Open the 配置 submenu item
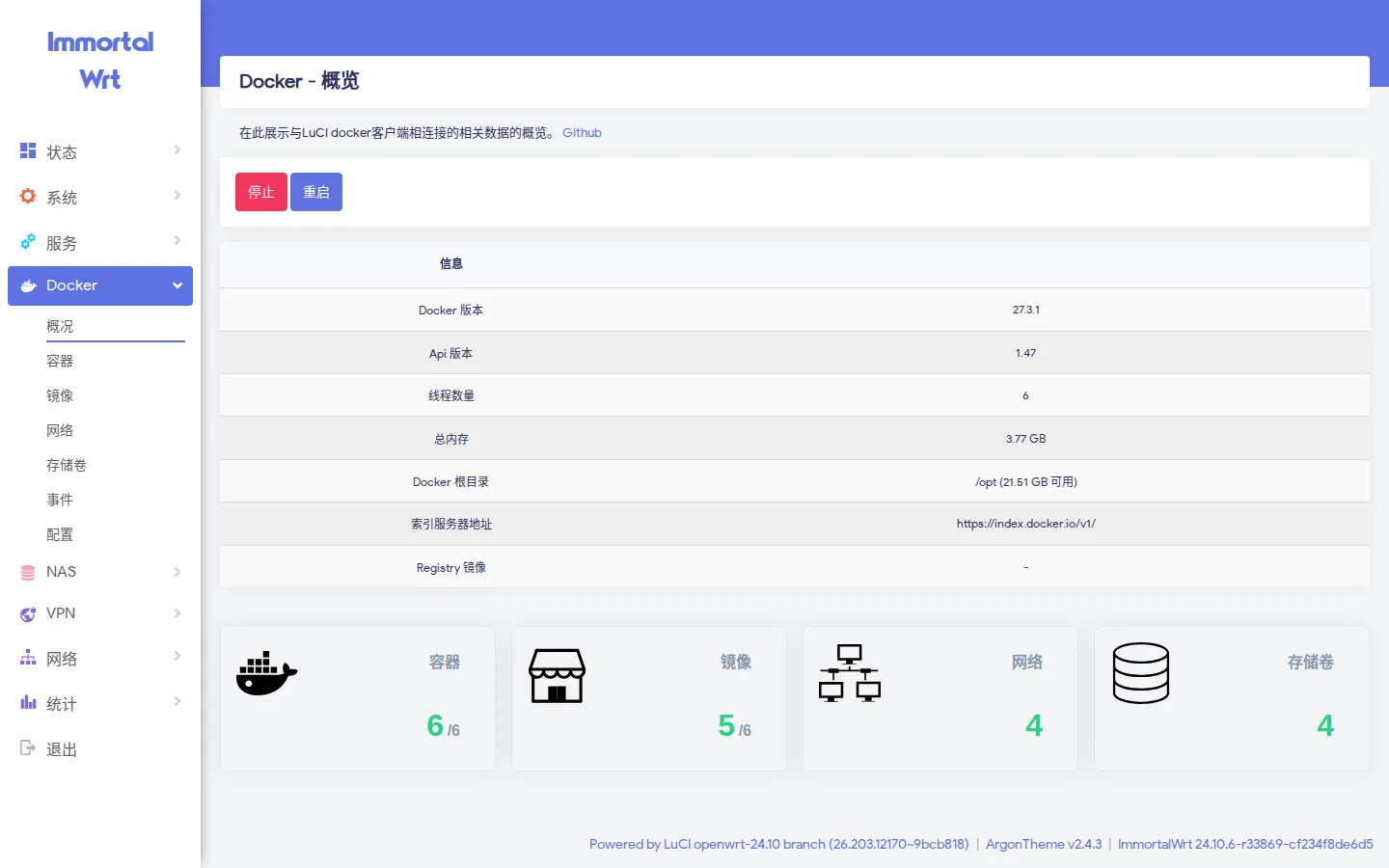This screenshot has height=868, width=1389. tap(60, 534)
